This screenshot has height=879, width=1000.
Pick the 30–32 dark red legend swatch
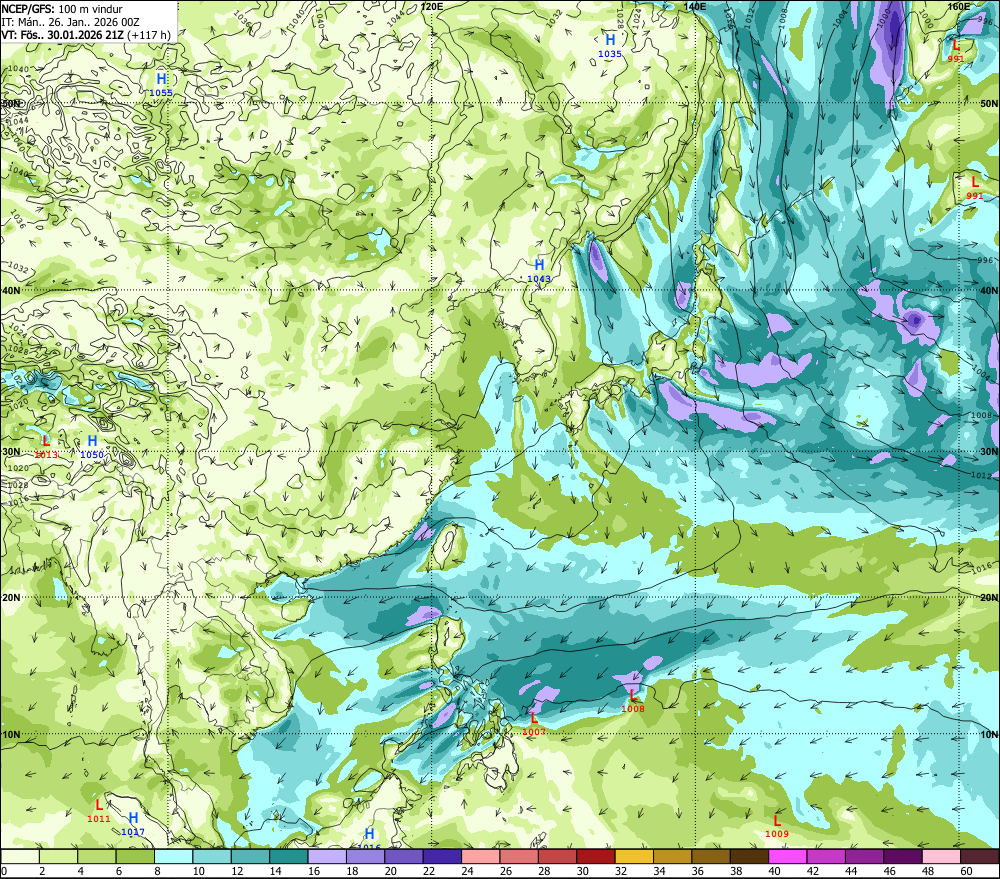click(x=596, y=856)
